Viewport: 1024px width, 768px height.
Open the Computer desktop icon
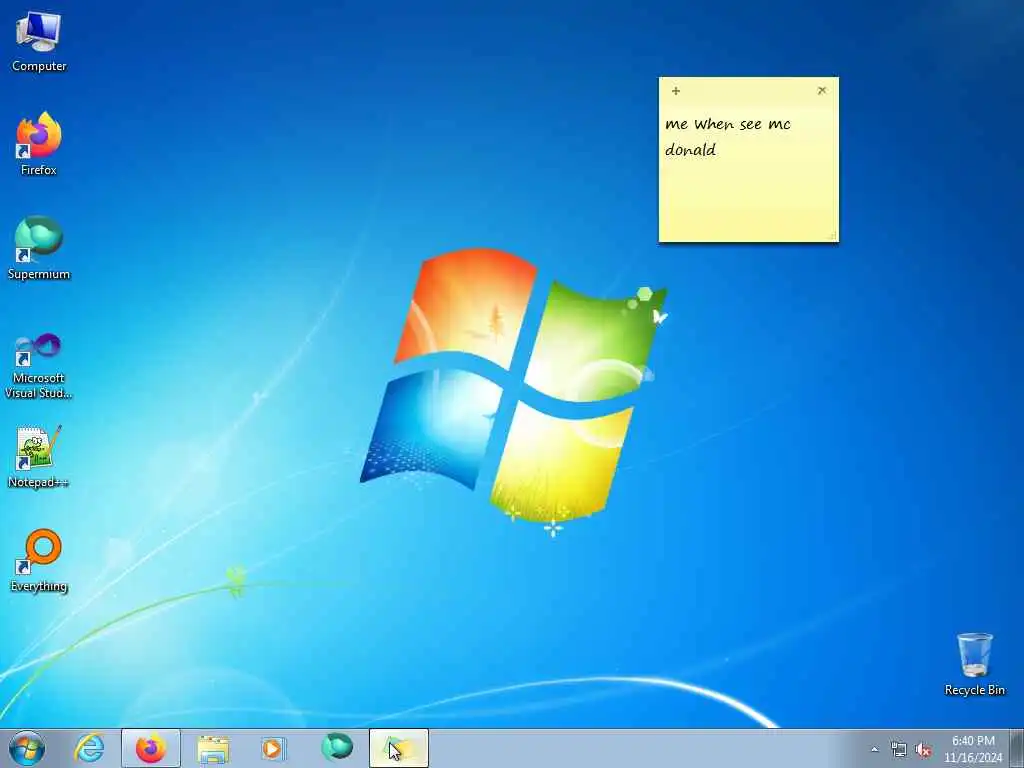(39, 42)
